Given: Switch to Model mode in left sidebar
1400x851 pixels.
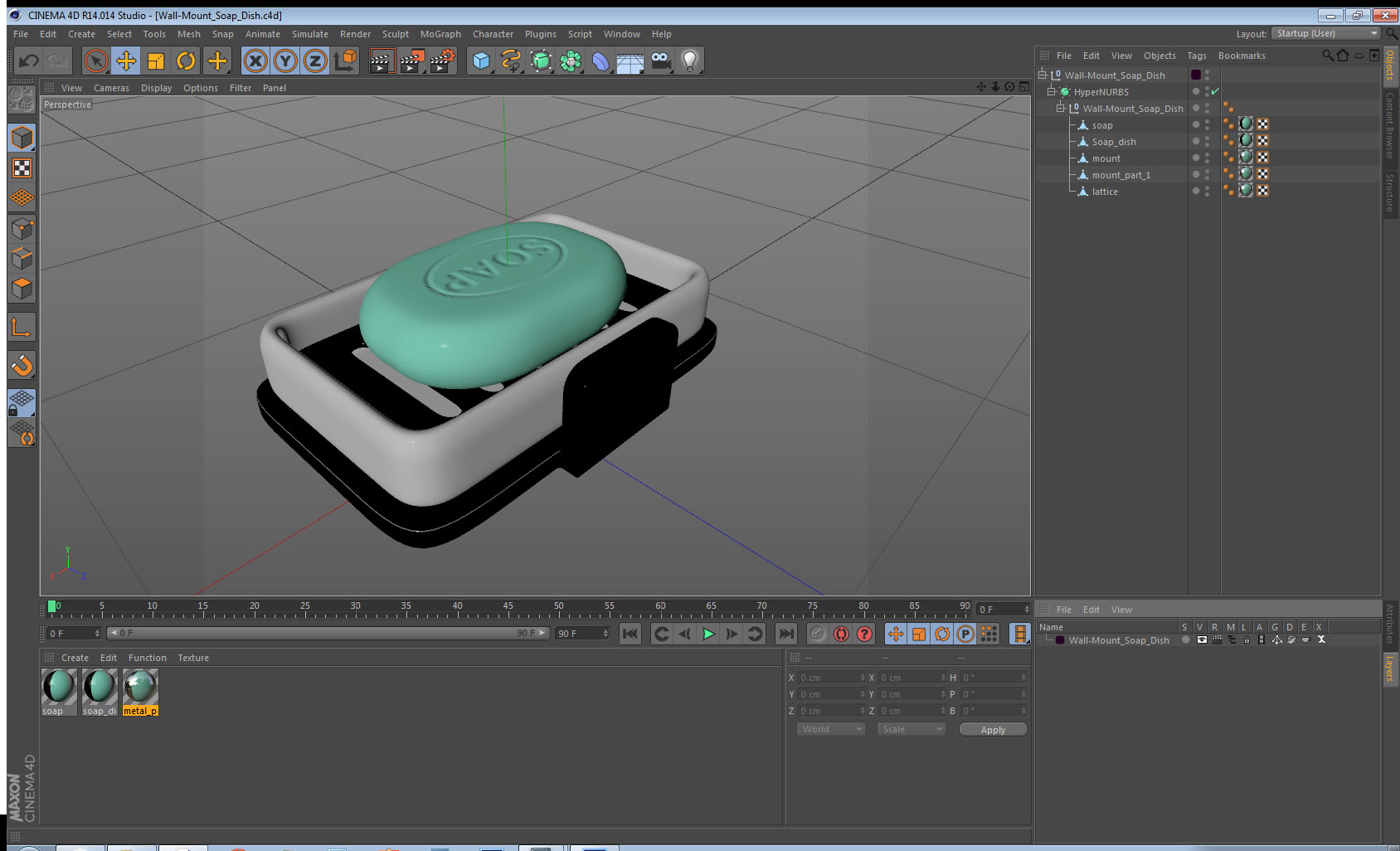Looking at the screenshot, I should pos(22,138).
